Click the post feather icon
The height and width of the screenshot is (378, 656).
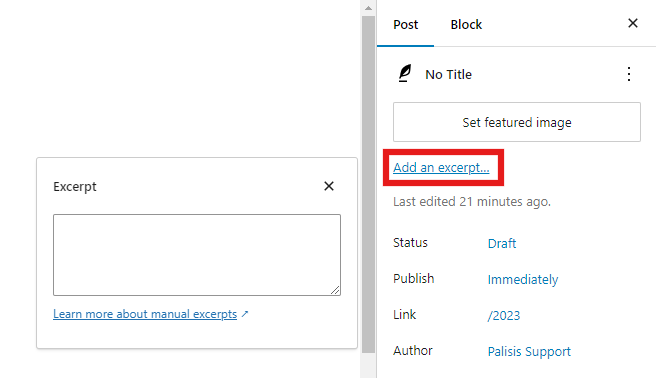pos(405,74)
